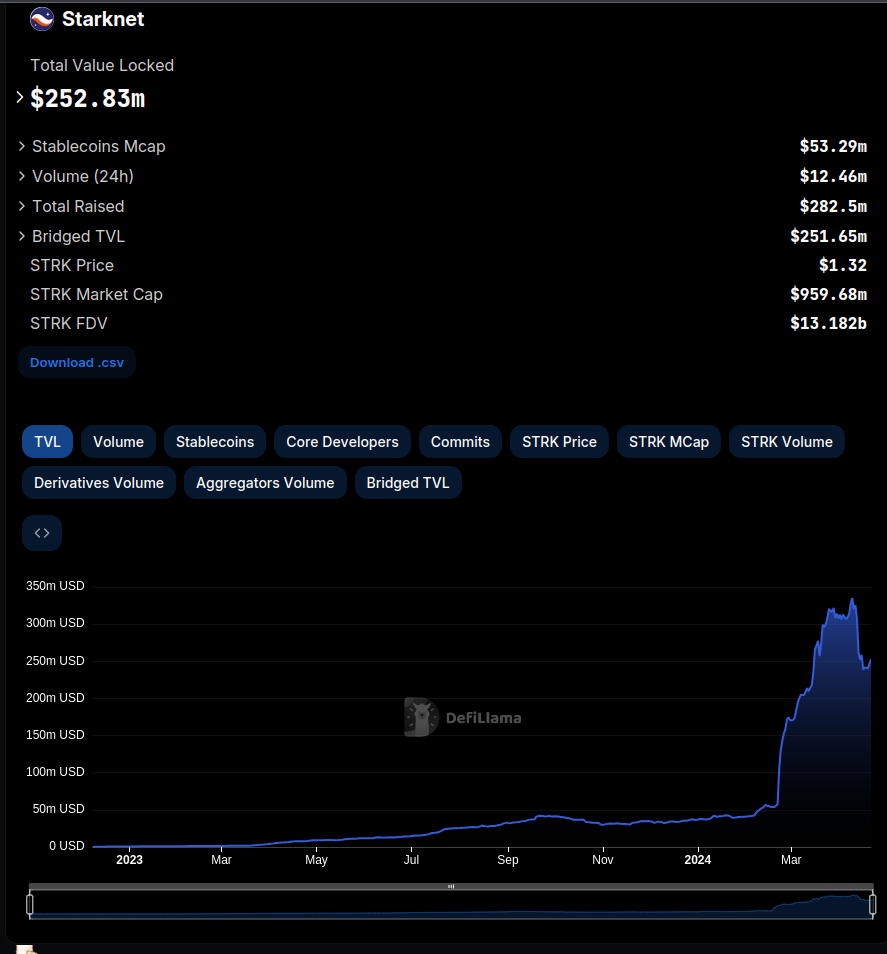Click the $12.46m volume value
This screenshot has width=887, height=954.
pyautogui.click(x=833, y=176)
